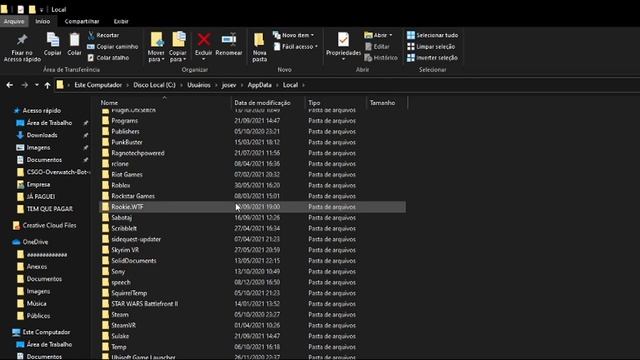Navigate to AppData breadcrumb
This screenshot has height=360, width=640.
260,85
